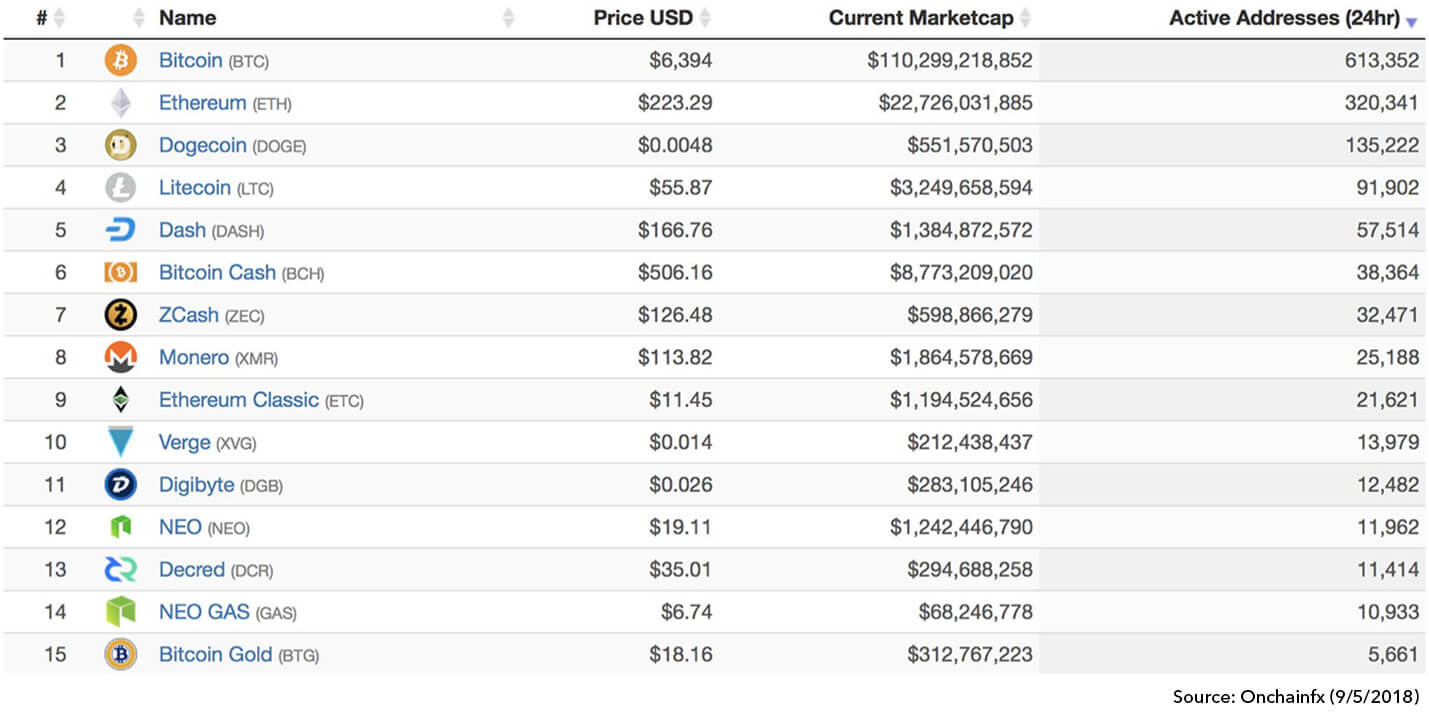The width and height of the screenshot is (1429, 714).
Task: Click the Digibyte logo icon
Action: click(120, 485)
